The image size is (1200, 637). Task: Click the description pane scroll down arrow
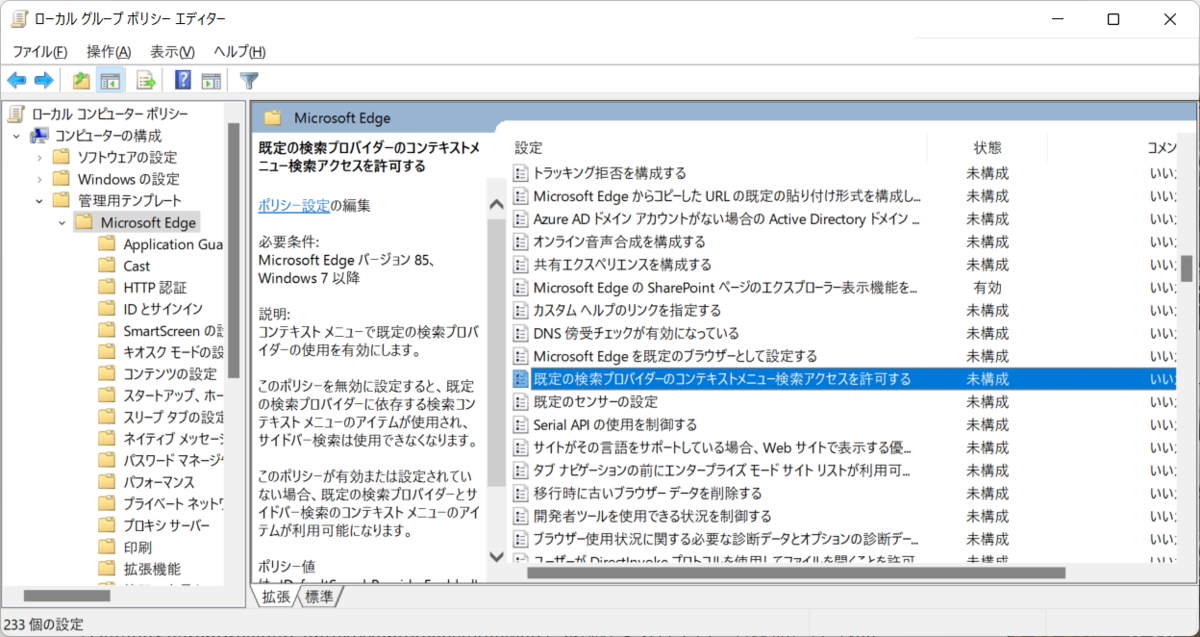[496, 556]
